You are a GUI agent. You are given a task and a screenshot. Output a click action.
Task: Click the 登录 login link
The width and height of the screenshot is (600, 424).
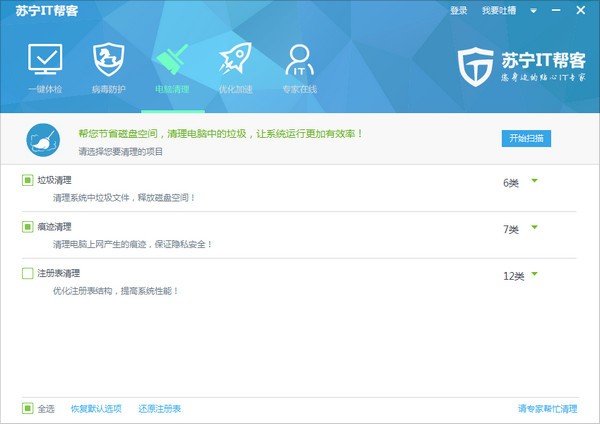click(x=458, y=10)
